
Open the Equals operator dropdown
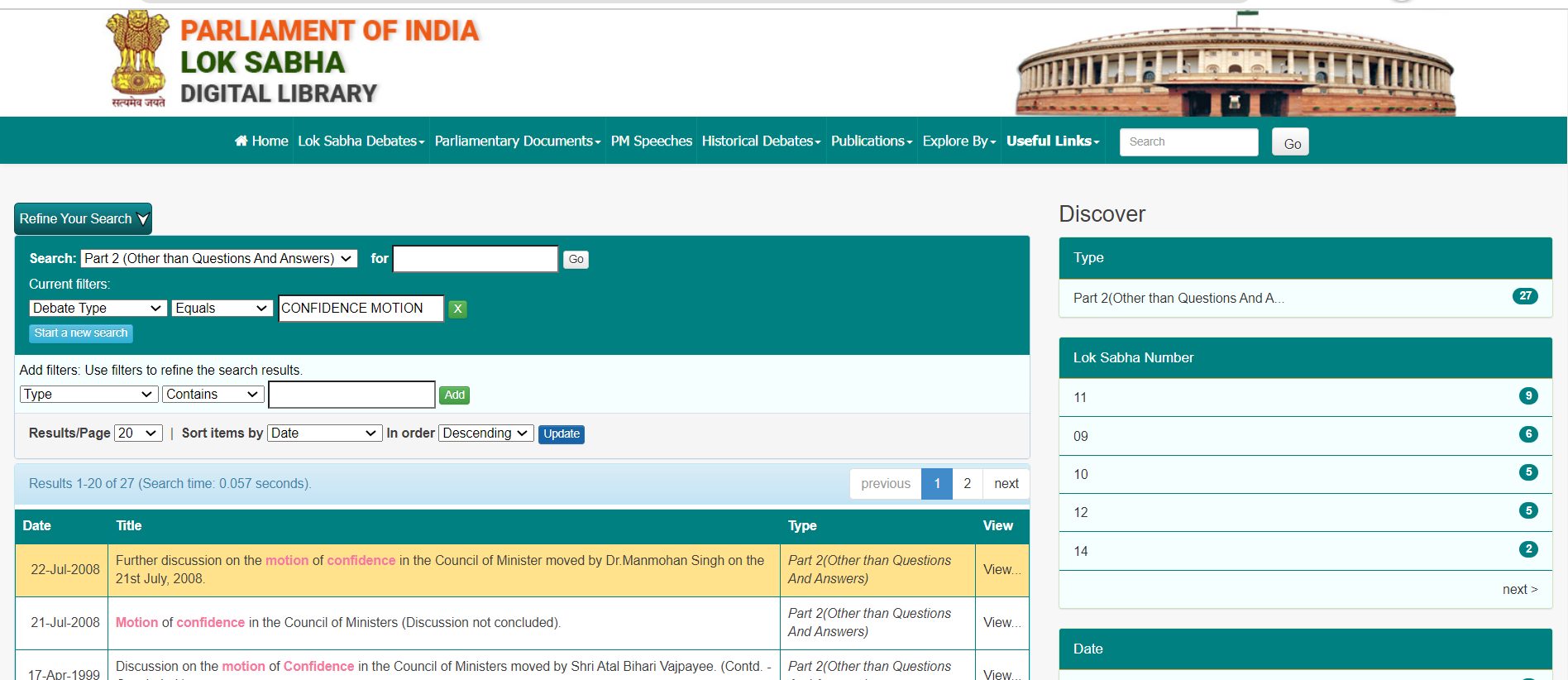[222, 308]
